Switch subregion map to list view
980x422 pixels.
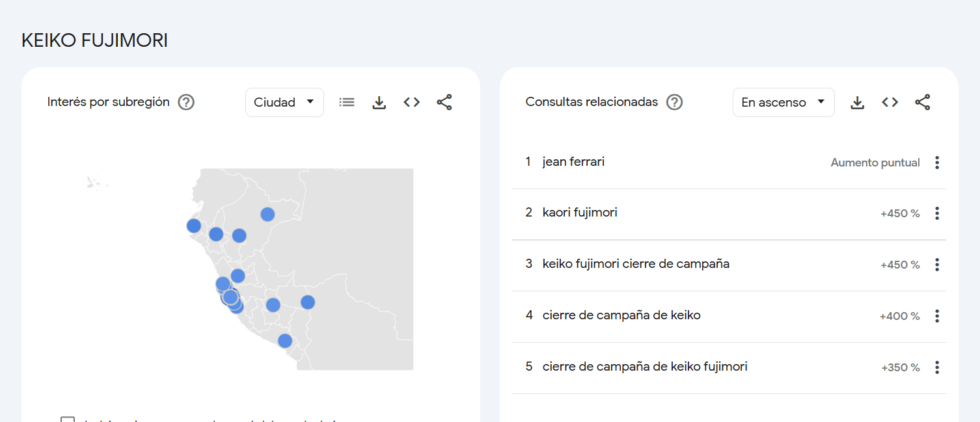pyautogui.click(x=347, y=103)
